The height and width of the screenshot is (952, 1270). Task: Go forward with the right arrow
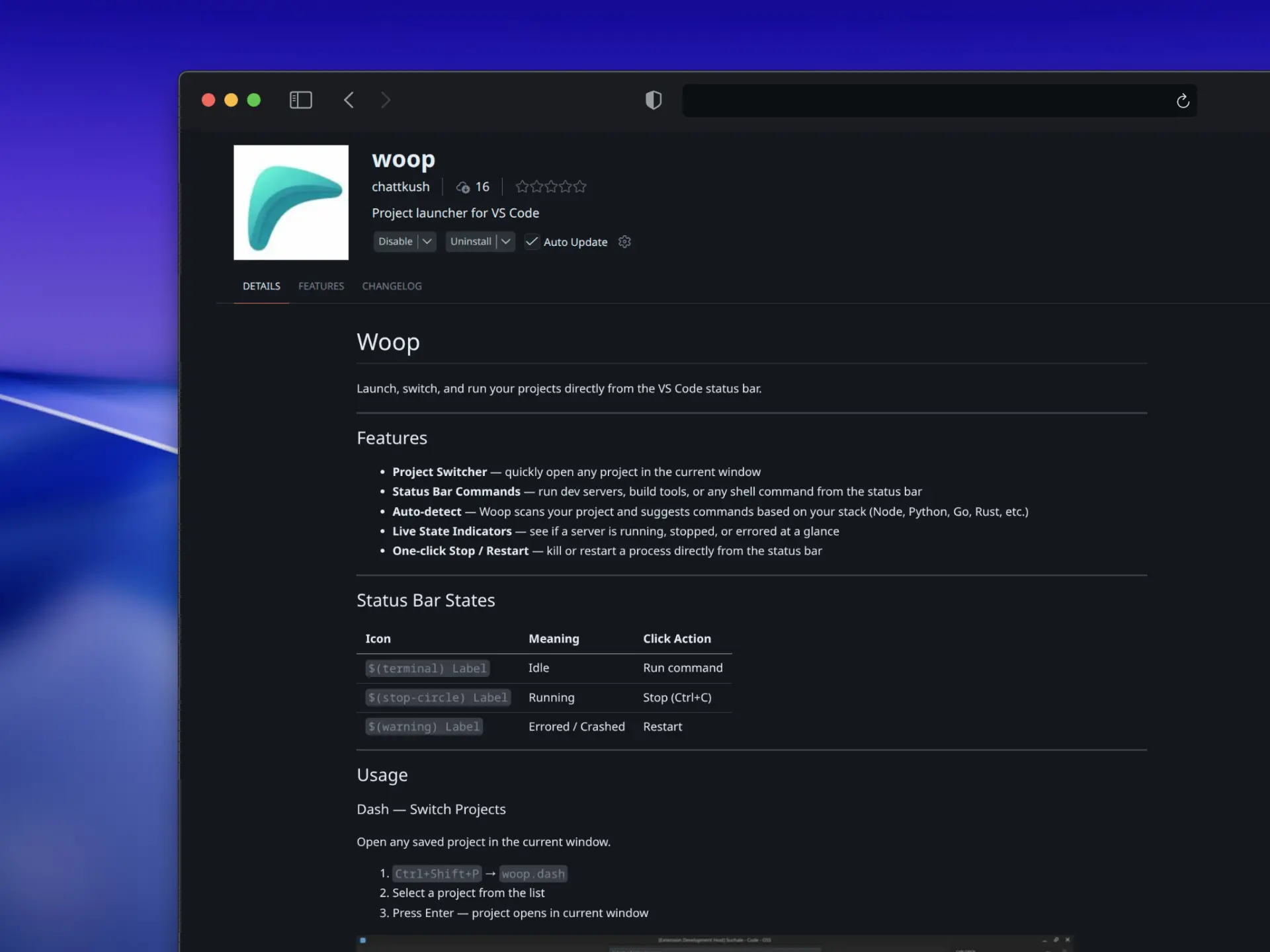[x=386, y=100]
